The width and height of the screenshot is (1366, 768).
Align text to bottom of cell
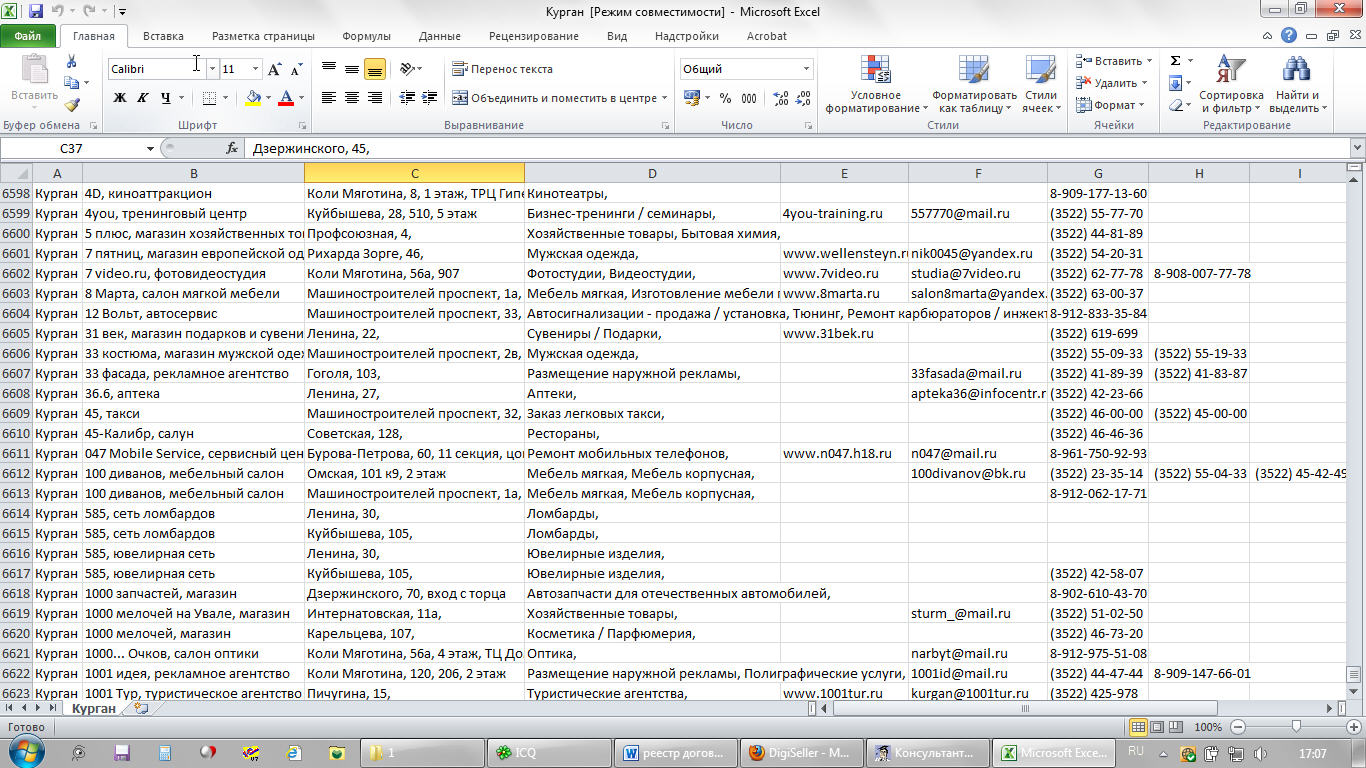[375, 69]
